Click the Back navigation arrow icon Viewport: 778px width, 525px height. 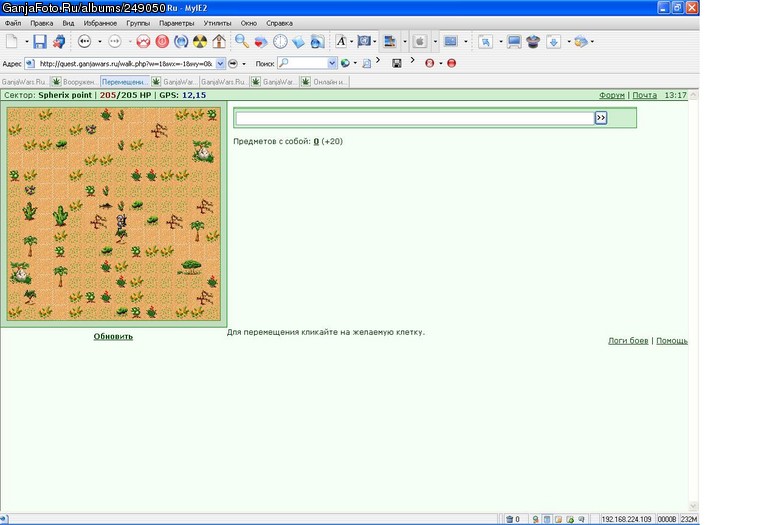84,41
